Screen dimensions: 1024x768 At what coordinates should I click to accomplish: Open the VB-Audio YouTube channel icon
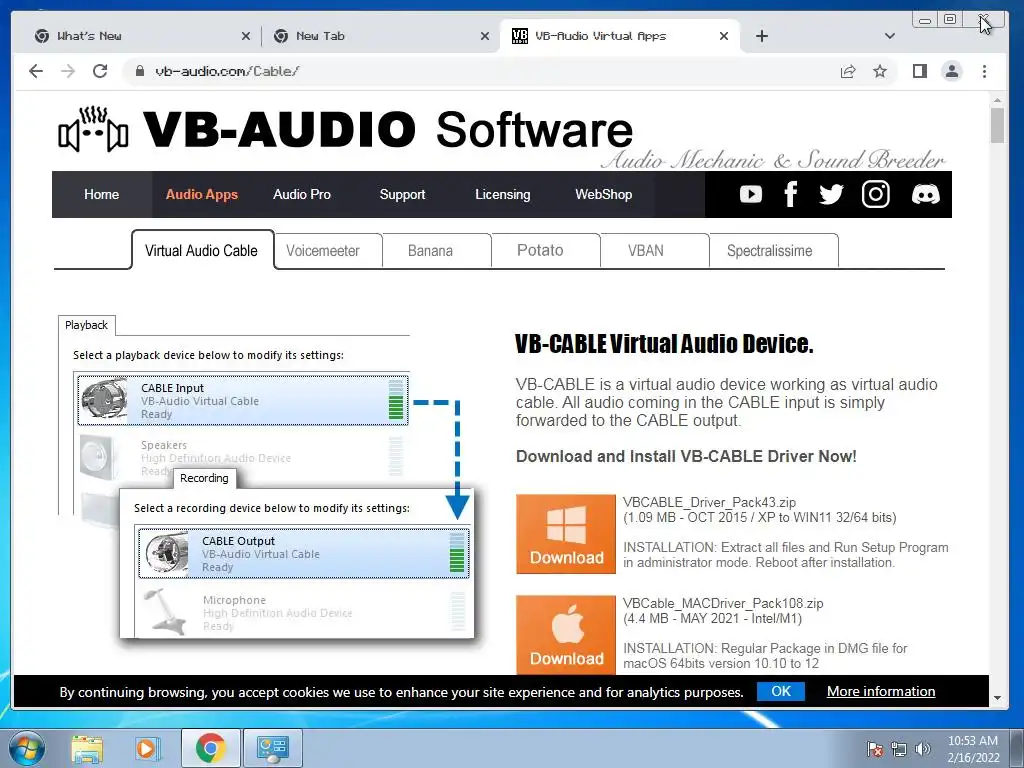[x=750, y=194]
